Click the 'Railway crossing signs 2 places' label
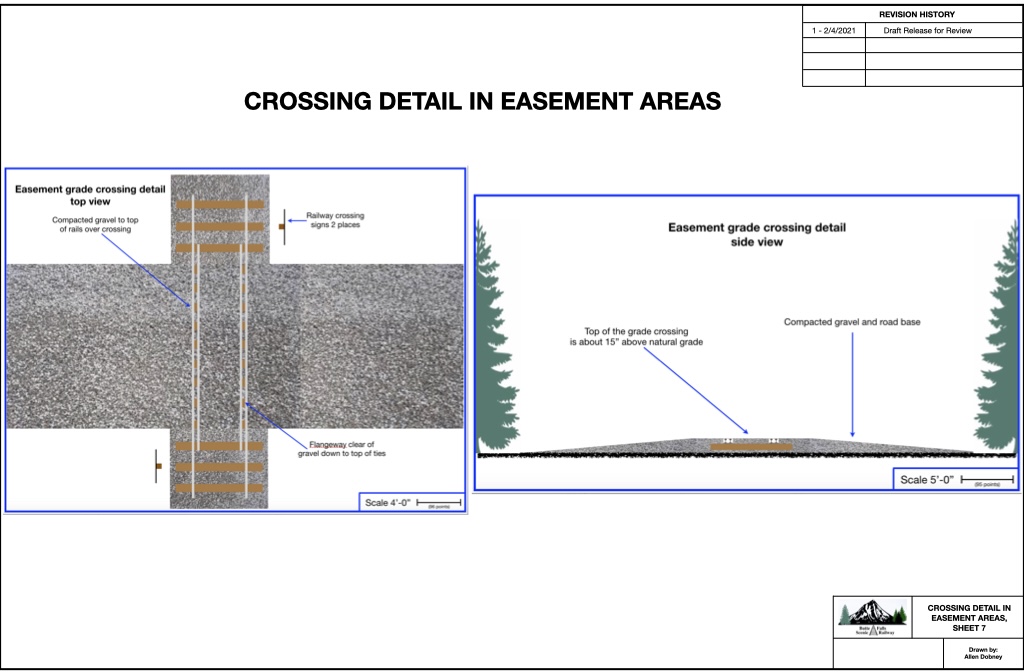This screenshot has width=1024, height=672. pos(335,220)
